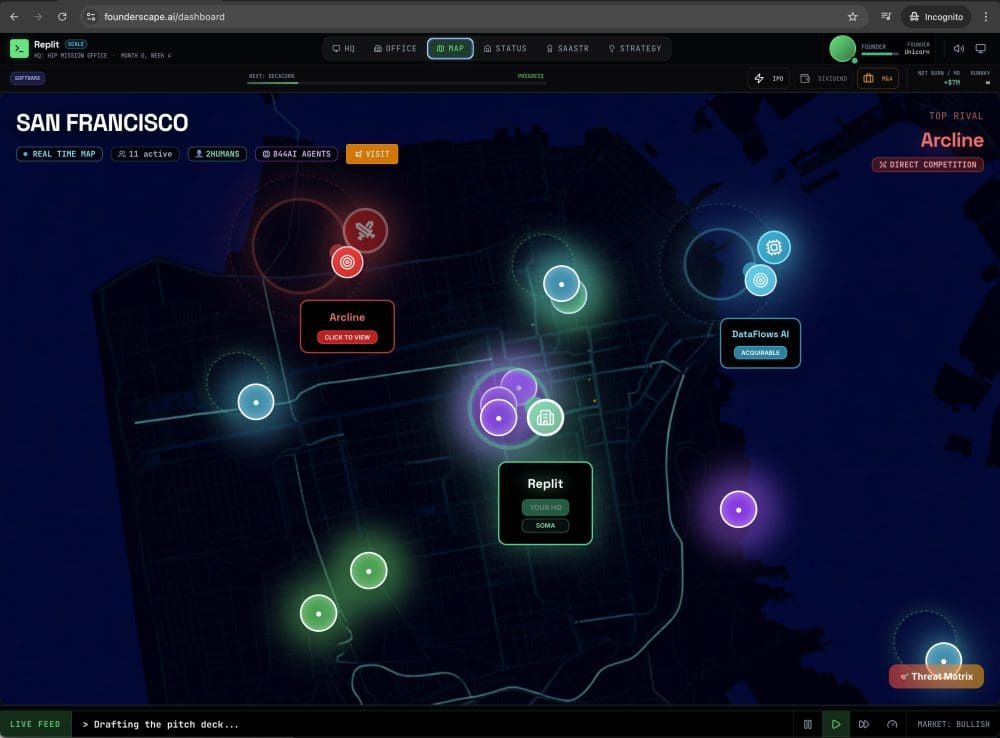The image size is (1000, 738).
Task: Click the lower green marker in the south
Action: tap(318, 613)
